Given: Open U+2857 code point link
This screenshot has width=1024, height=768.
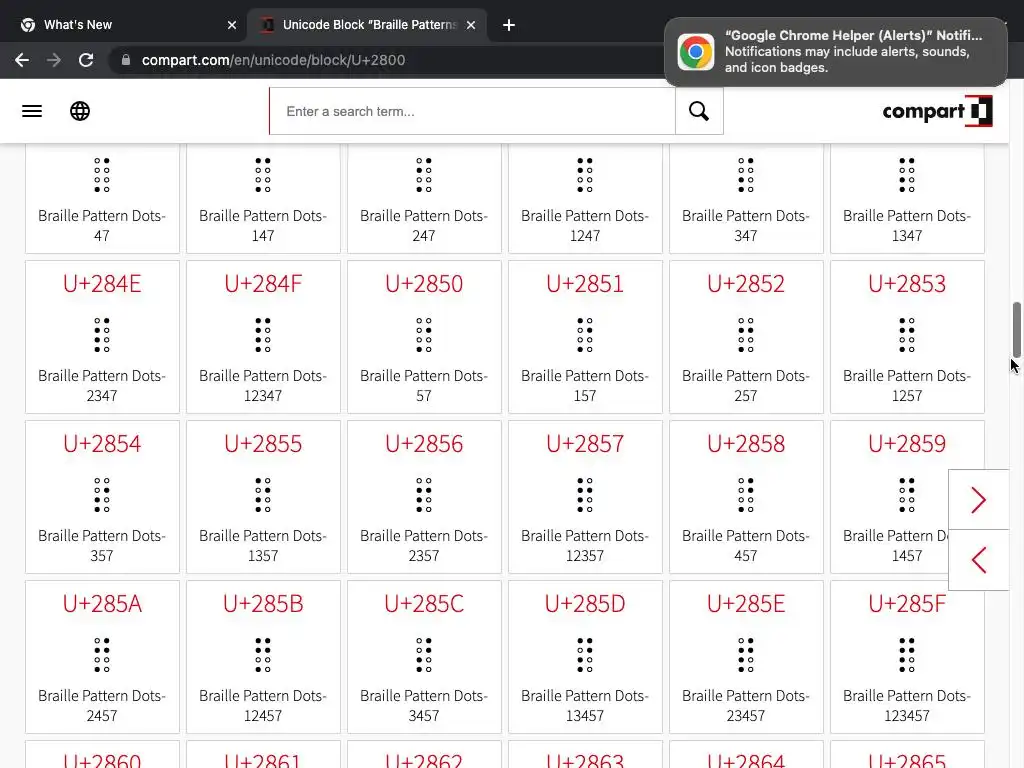Looking at the screenshot, I should pos(585,444).
